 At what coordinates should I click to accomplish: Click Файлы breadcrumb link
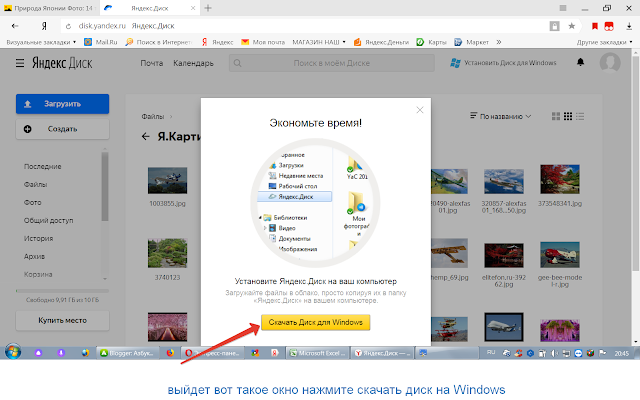tap(153, 117)
